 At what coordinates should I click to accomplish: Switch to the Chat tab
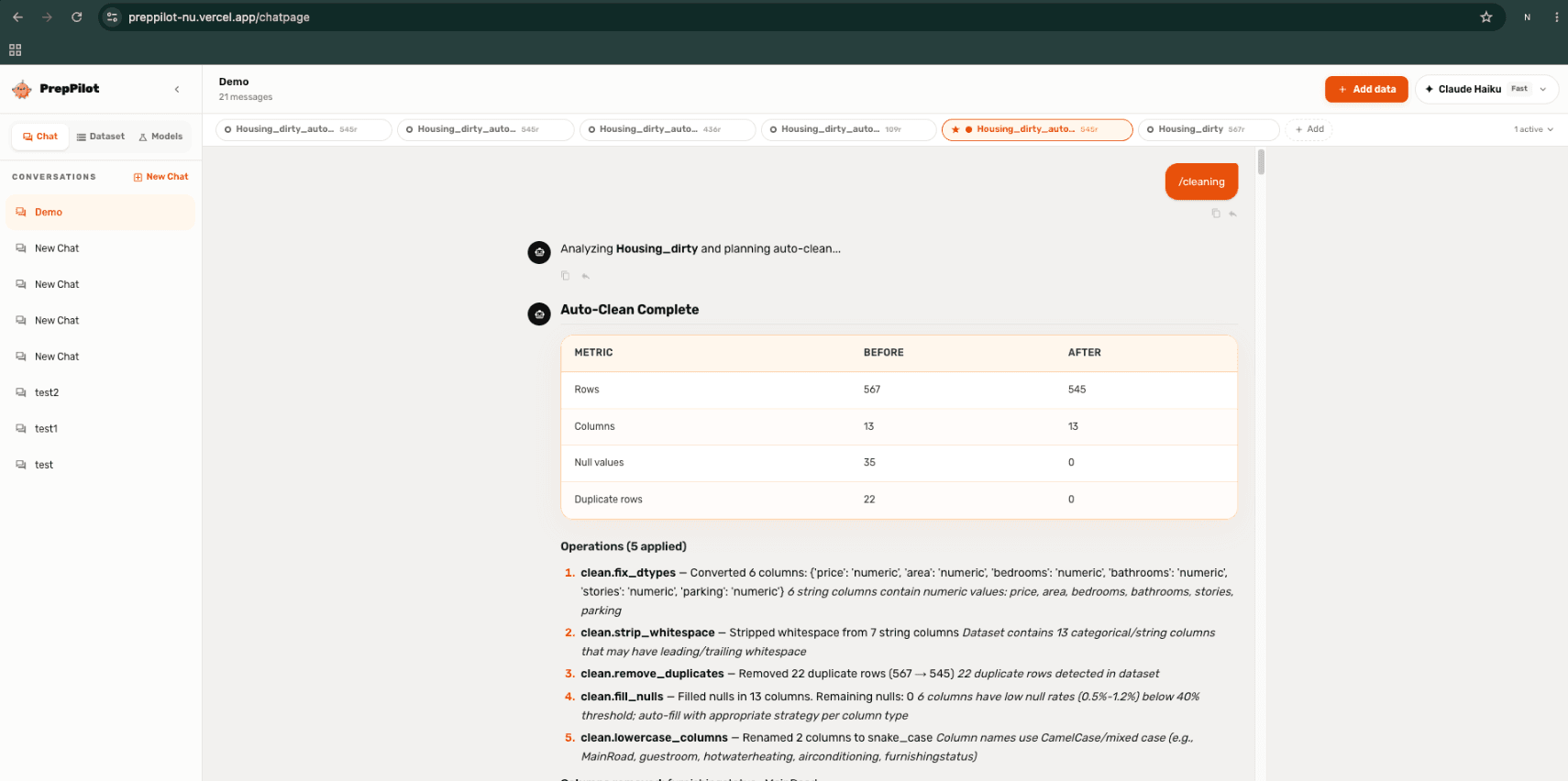click(40, 137)
